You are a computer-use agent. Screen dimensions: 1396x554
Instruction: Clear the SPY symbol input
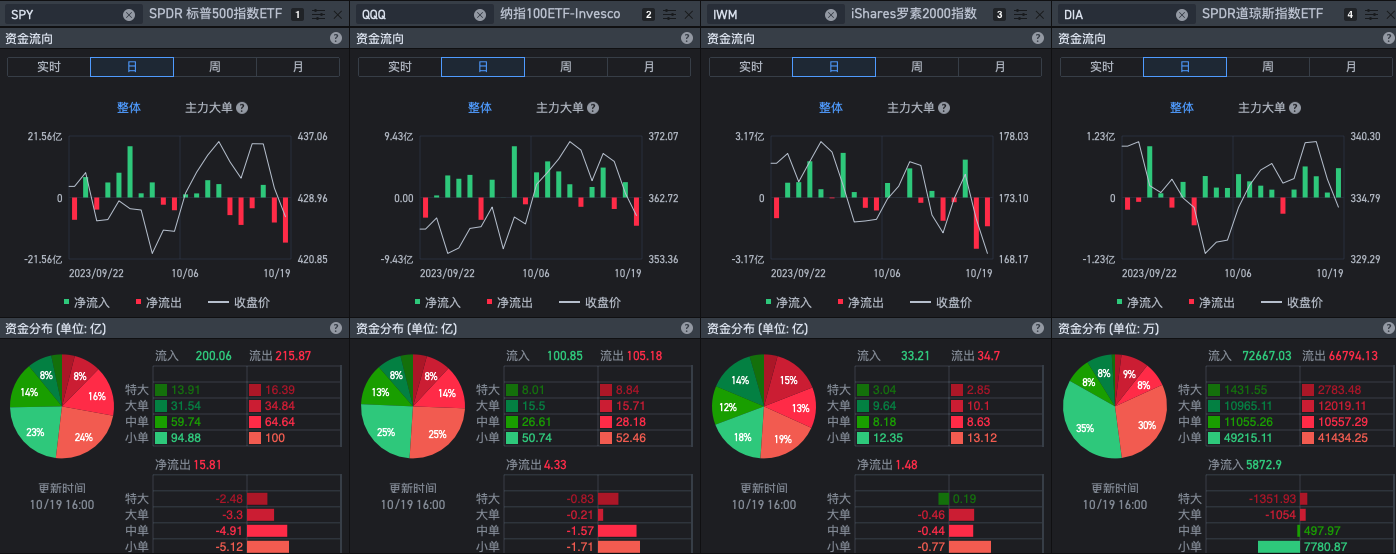pos(129,14)
